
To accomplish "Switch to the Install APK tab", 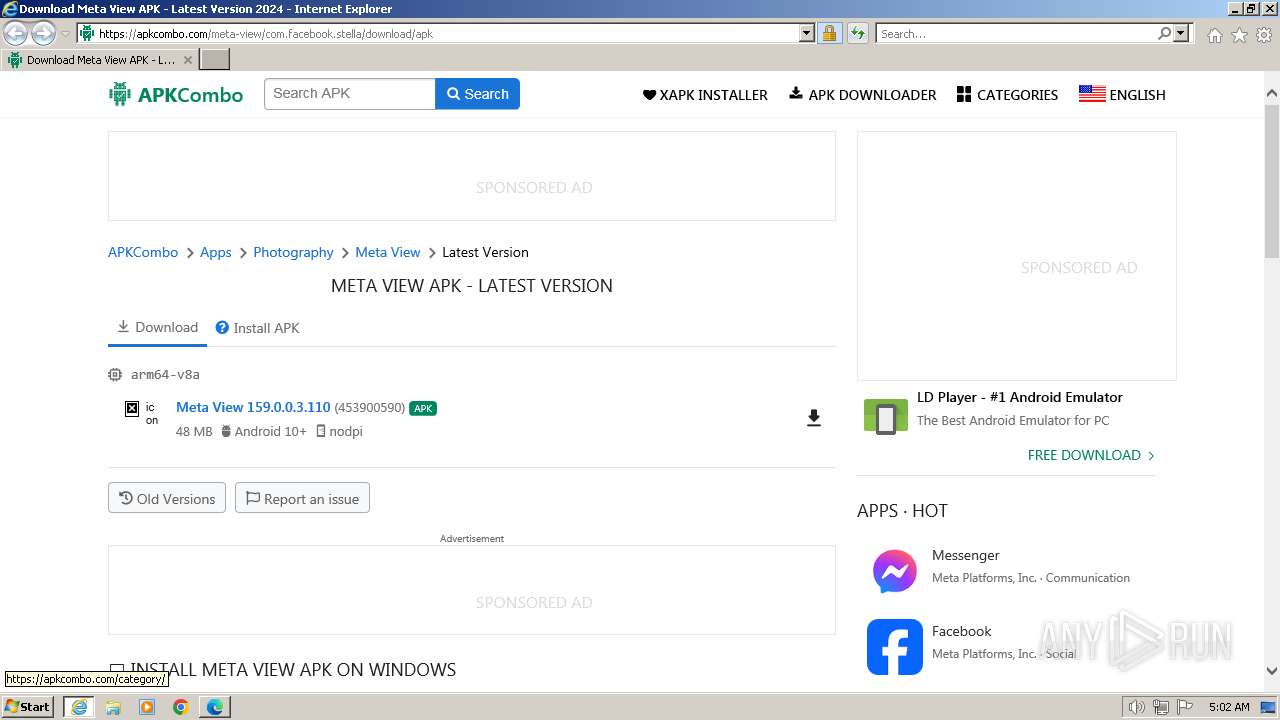I will coord(258,328).
